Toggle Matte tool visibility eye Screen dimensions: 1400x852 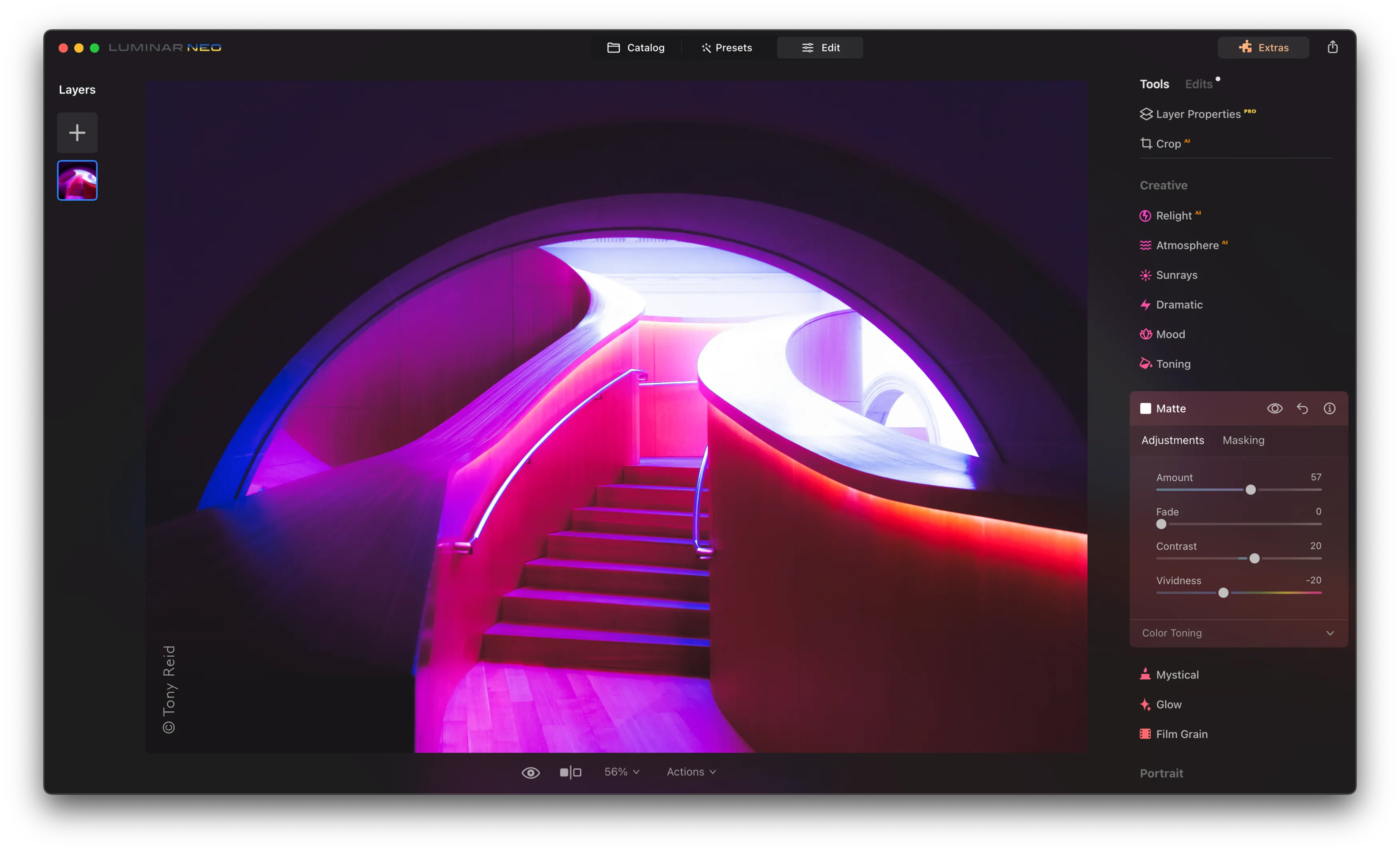[x=1274, y=408]
